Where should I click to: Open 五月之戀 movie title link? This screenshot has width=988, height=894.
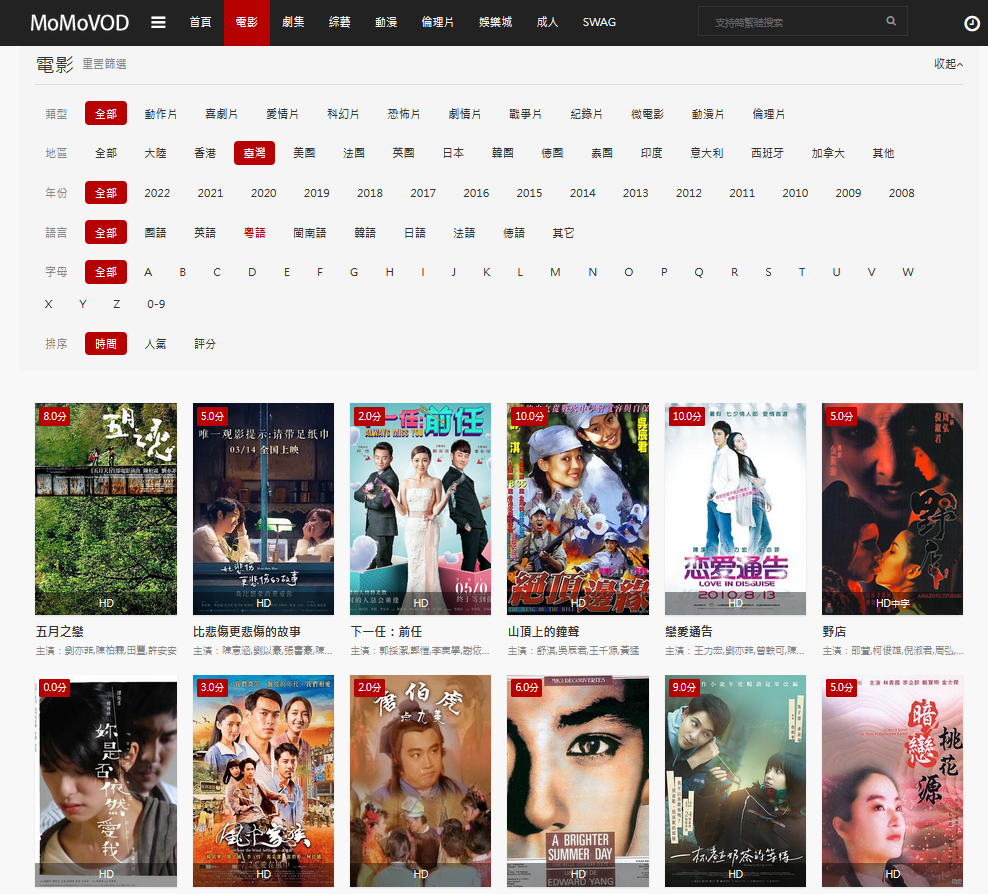click(x=60, y=632)
